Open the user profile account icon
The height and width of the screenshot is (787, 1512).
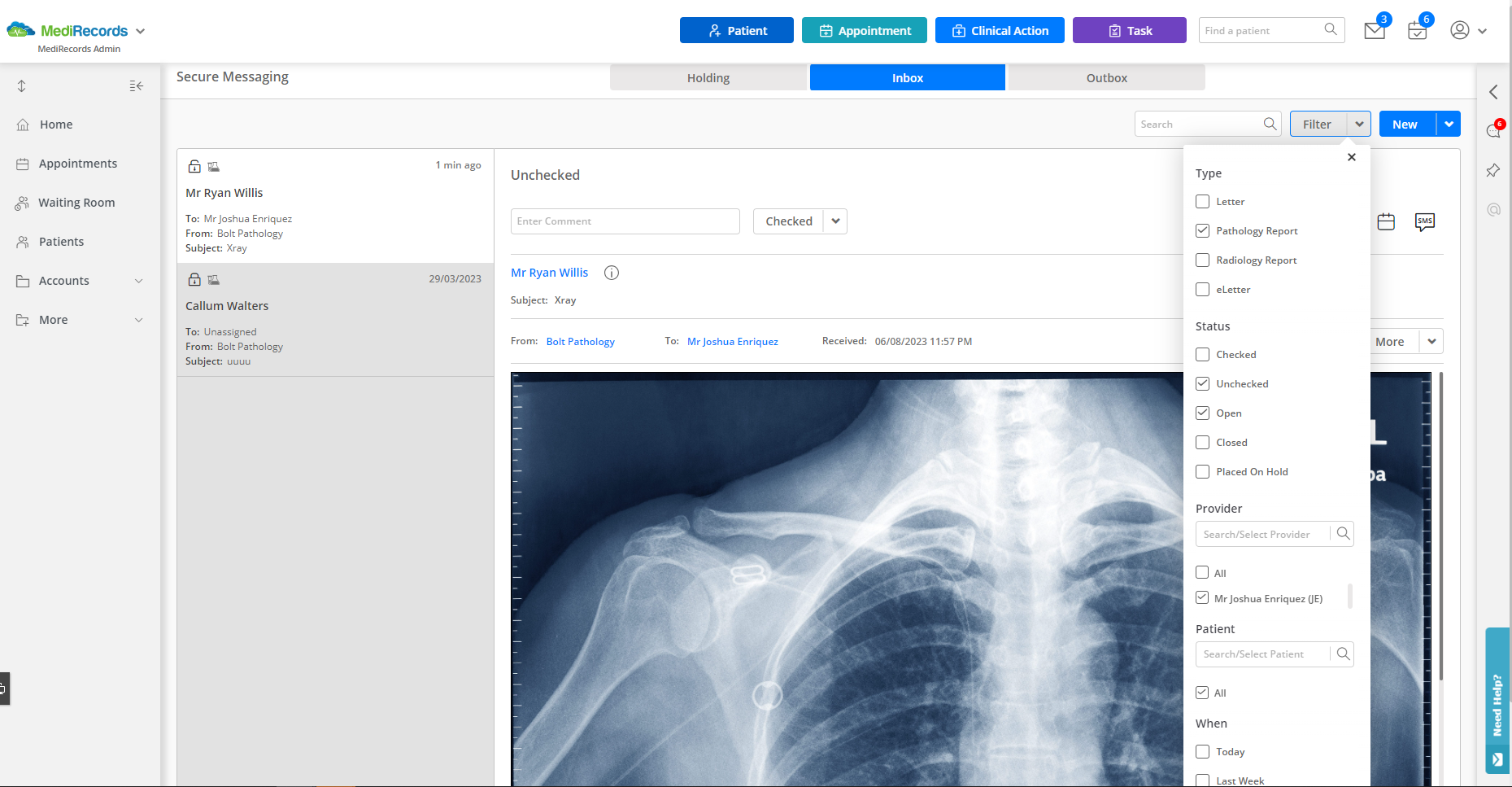[1460, 30]
